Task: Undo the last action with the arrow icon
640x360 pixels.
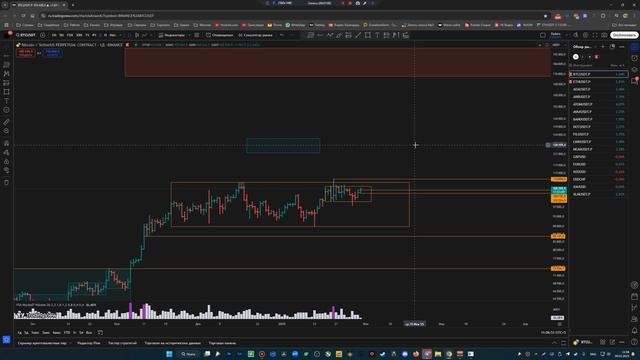Action: [282, 35]
